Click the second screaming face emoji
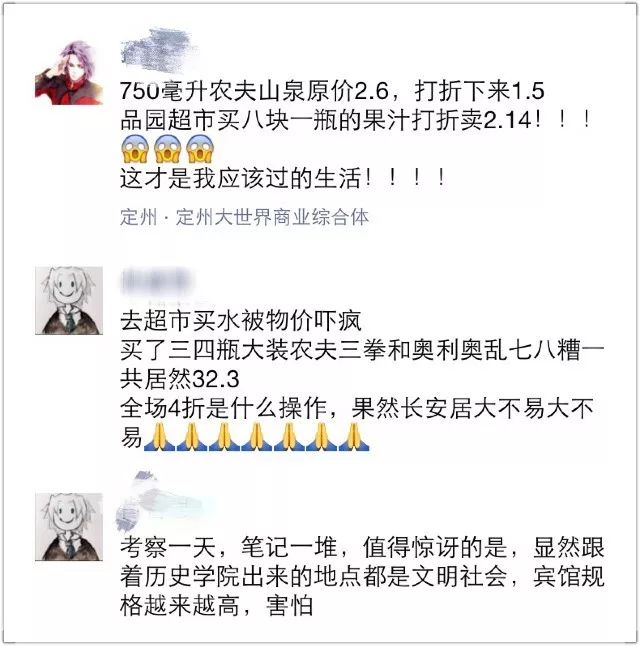640x646 pixels. pos(167,149)
